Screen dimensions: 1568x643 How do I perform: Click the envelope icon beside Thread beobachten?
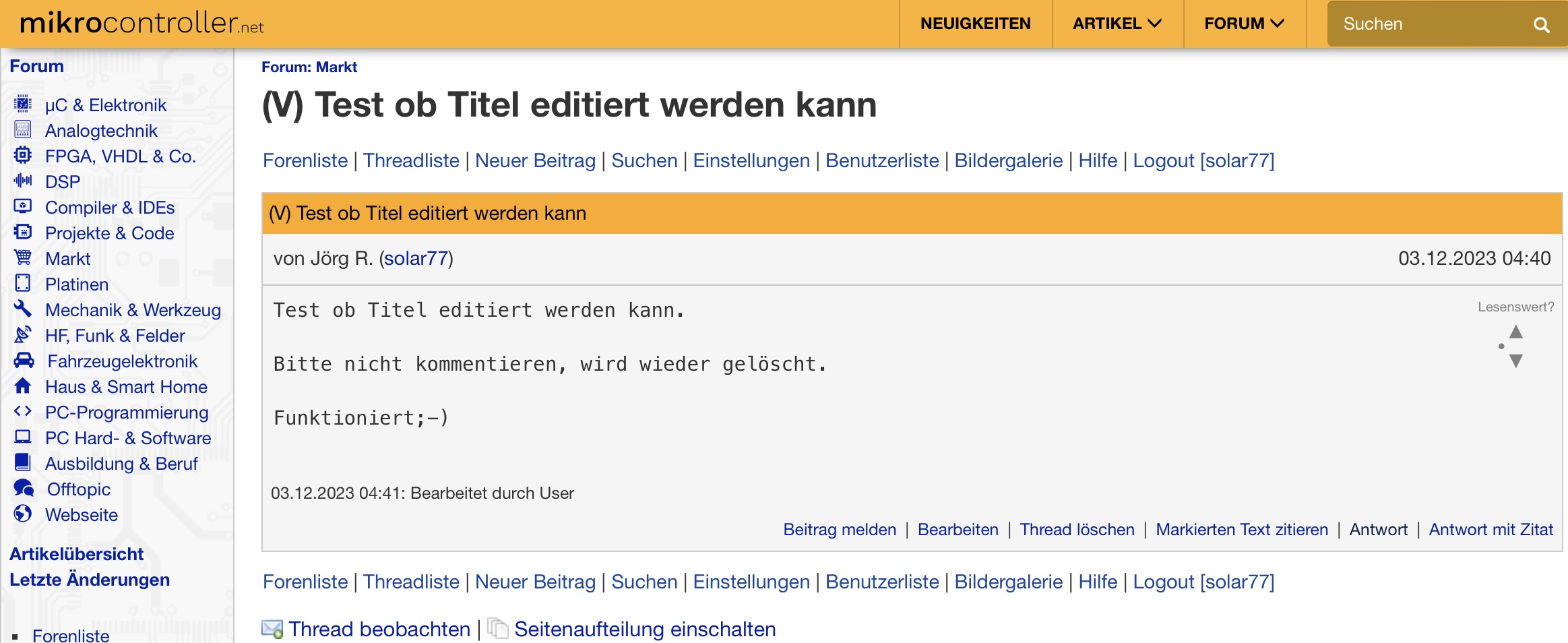pos(272,629)
